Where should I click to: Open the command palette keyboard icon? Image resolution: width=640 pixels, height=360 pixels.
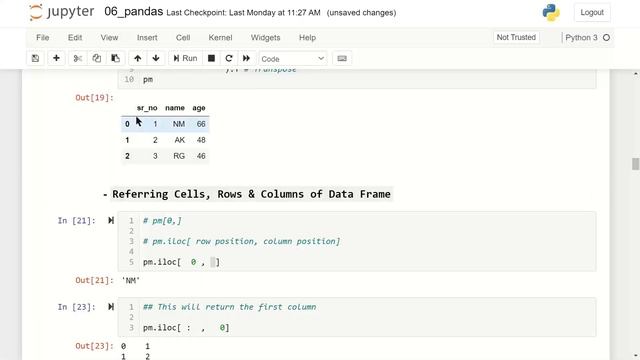342,58
